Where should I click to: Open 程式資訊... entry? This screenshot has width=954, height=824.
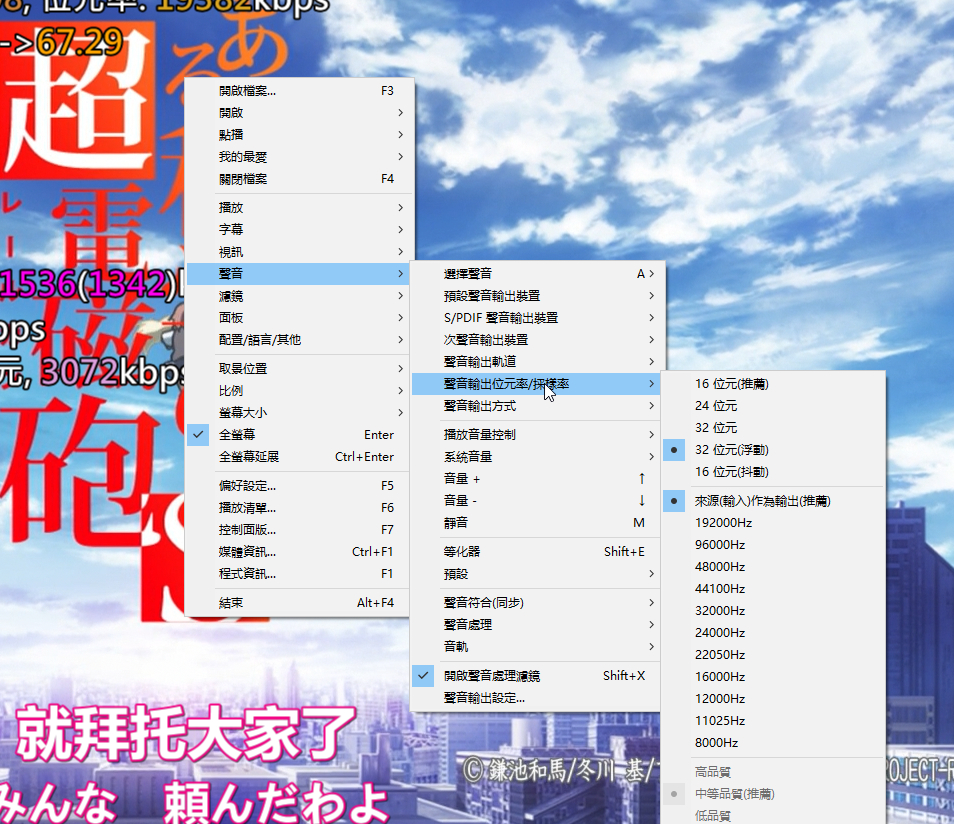(x=299, y=573)
